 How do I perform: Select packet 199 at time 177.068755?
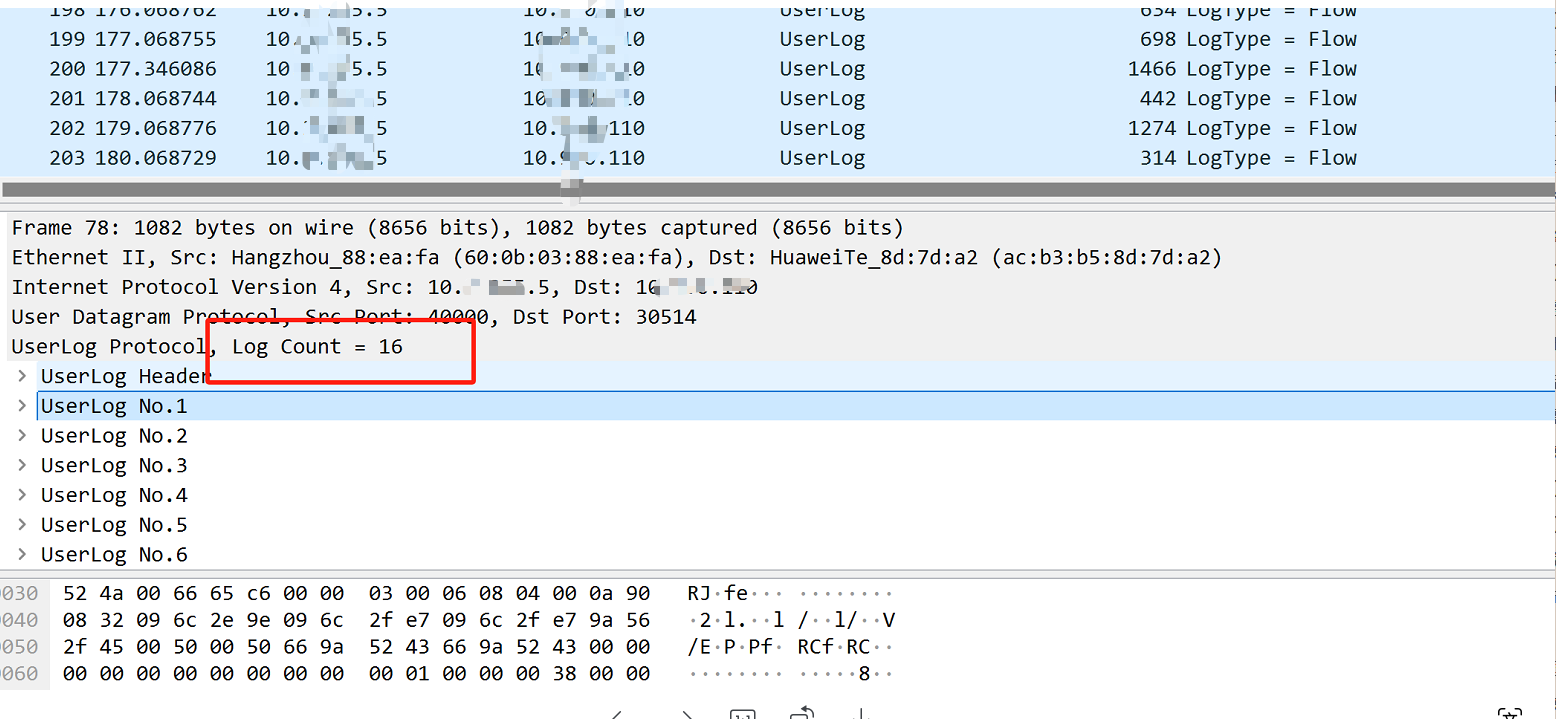pos(778,40)
